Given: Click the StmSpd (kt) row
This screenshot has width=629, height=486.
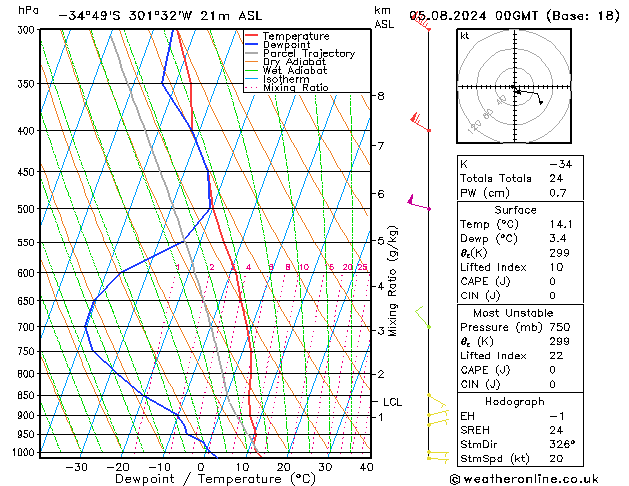Looking at the screenshot, I should (520, 459).
